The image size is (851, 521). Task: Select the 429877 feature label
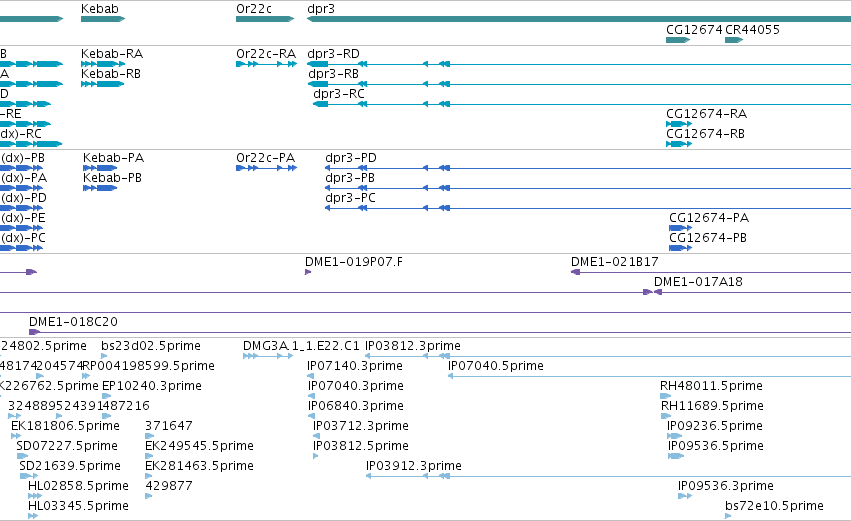click(169, 487)
